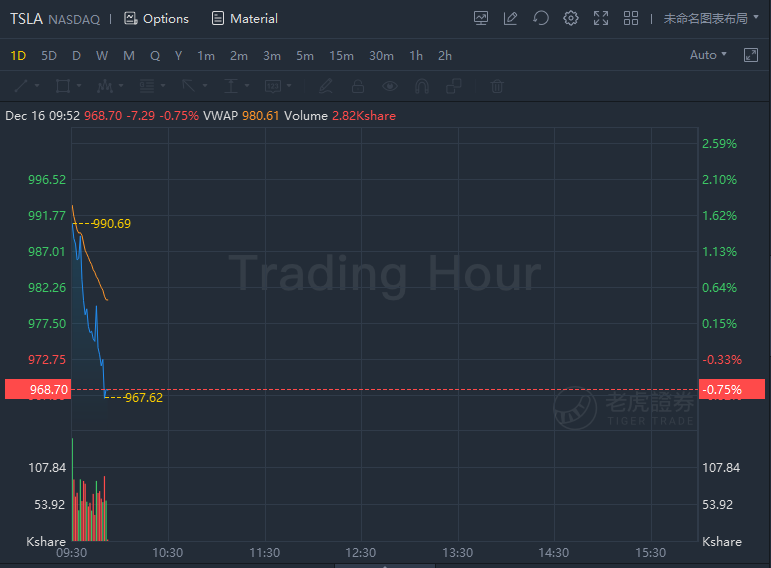Viewport: 771px width, 568px height.
Task: Switch to the 2h interval
Action: (x=445, y=56)
